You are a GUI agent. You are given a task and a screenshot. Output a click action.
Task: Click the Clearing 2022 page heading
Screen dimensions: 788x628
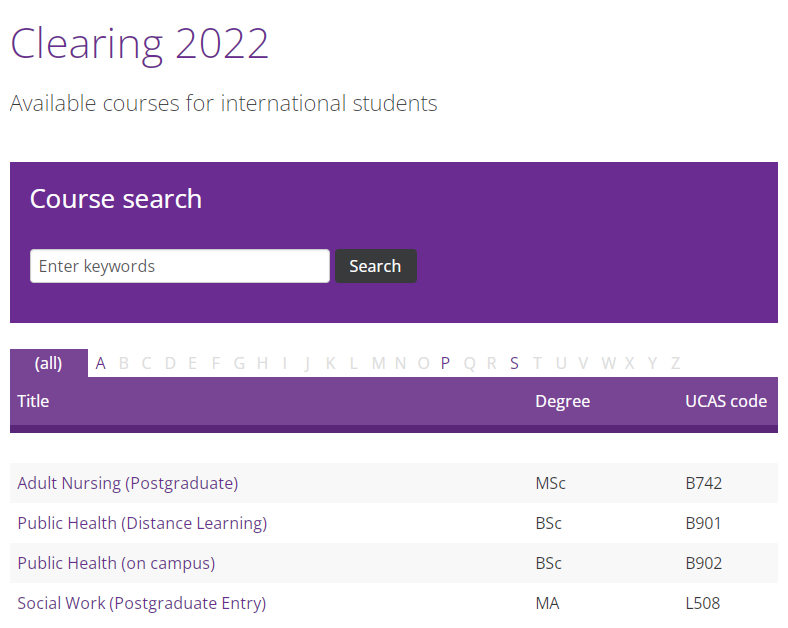[x=139, y=44]
